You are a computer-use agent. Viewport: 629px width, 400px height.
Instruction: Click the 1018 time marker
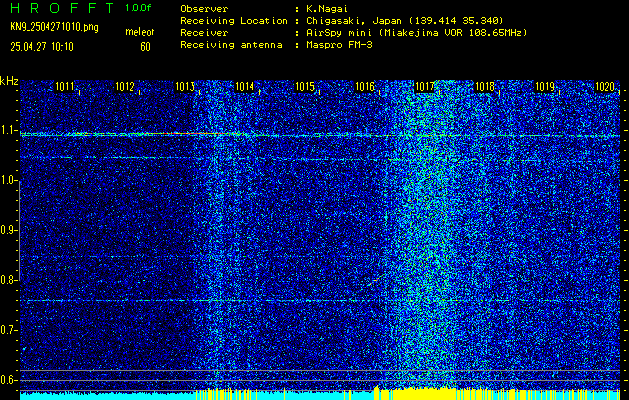coord(485,87)
